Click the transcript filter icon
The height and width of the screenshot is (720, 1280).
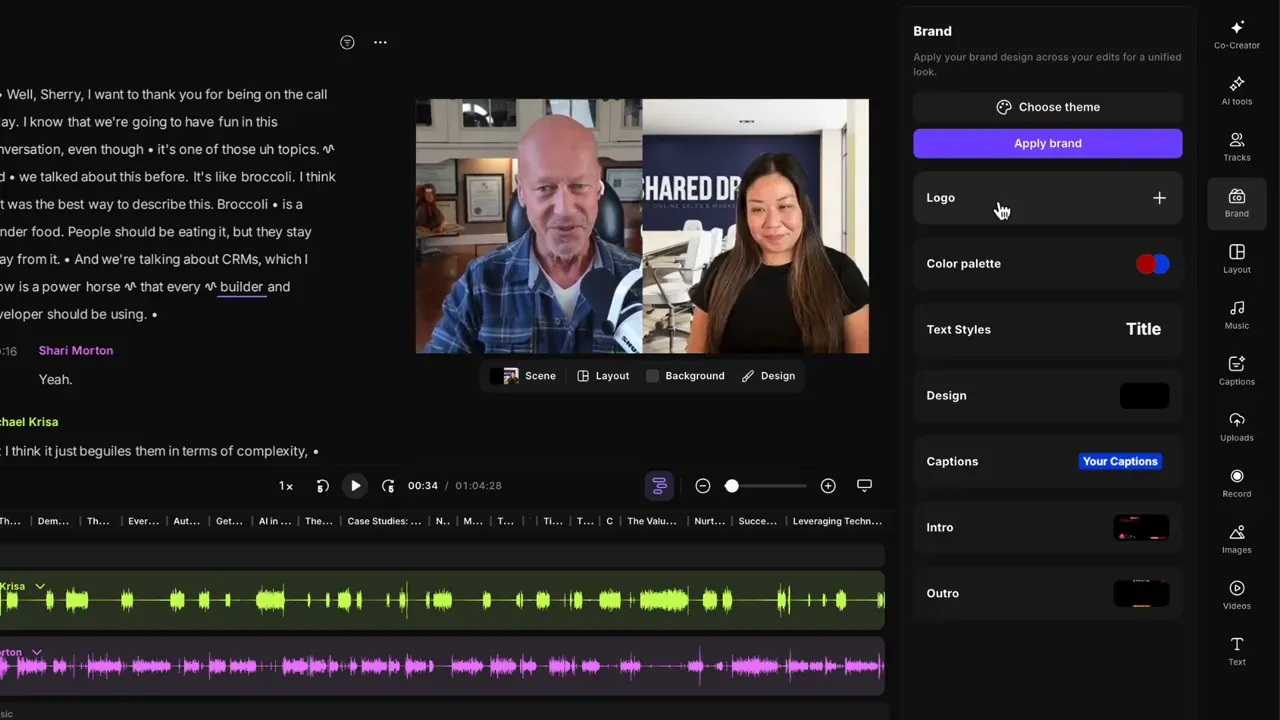[347, 42]
